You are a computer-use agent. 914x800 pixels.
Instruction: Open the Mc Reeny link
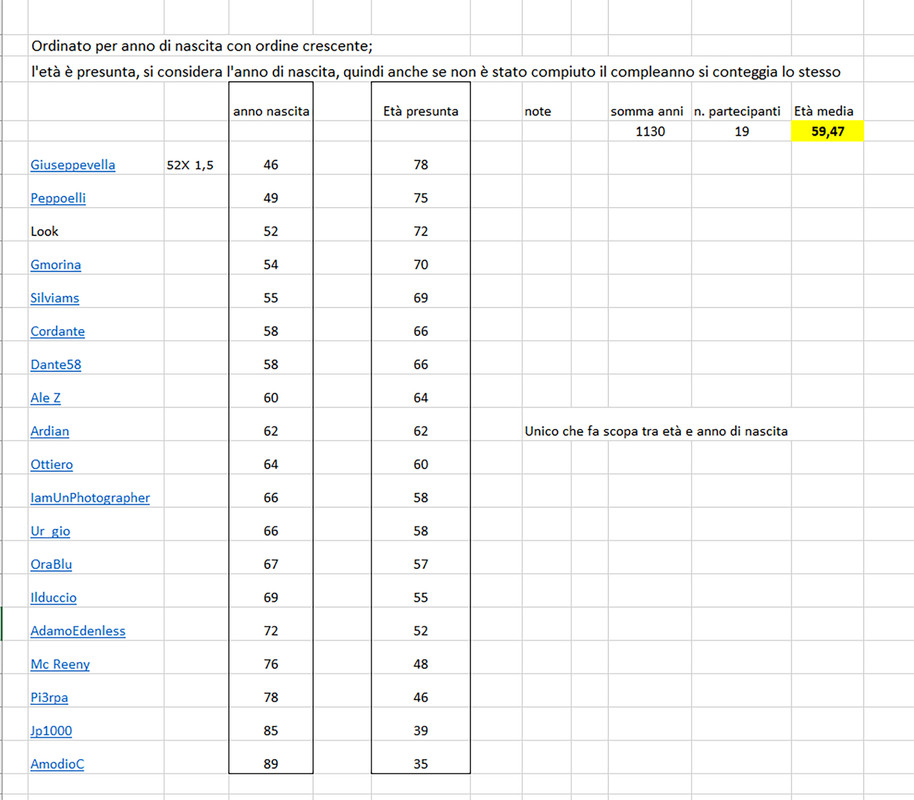[60, 664]
